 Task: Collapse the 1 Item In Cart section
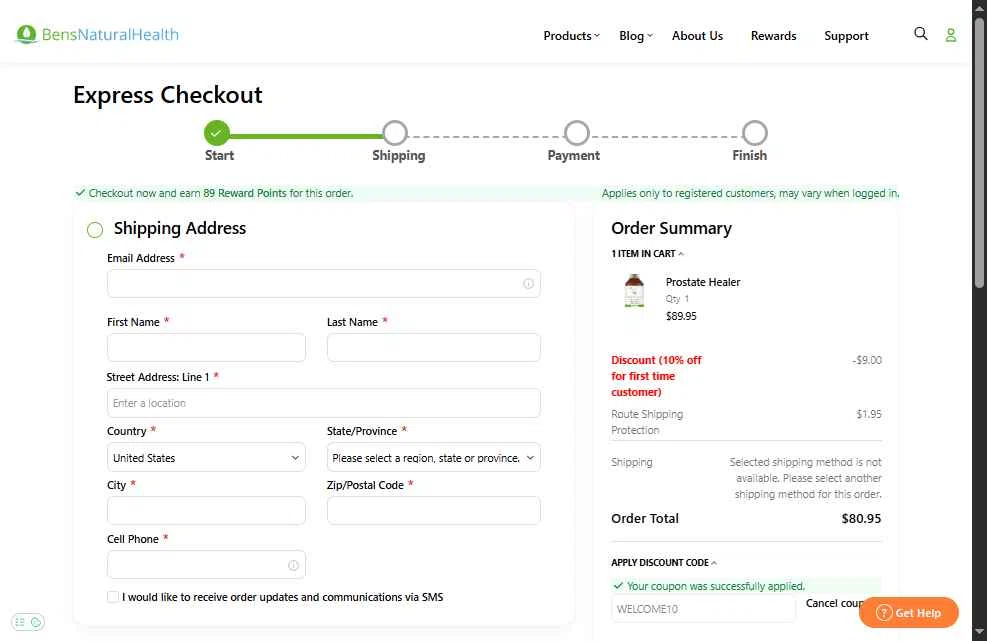pyautogui.click(x=647, y=254)
